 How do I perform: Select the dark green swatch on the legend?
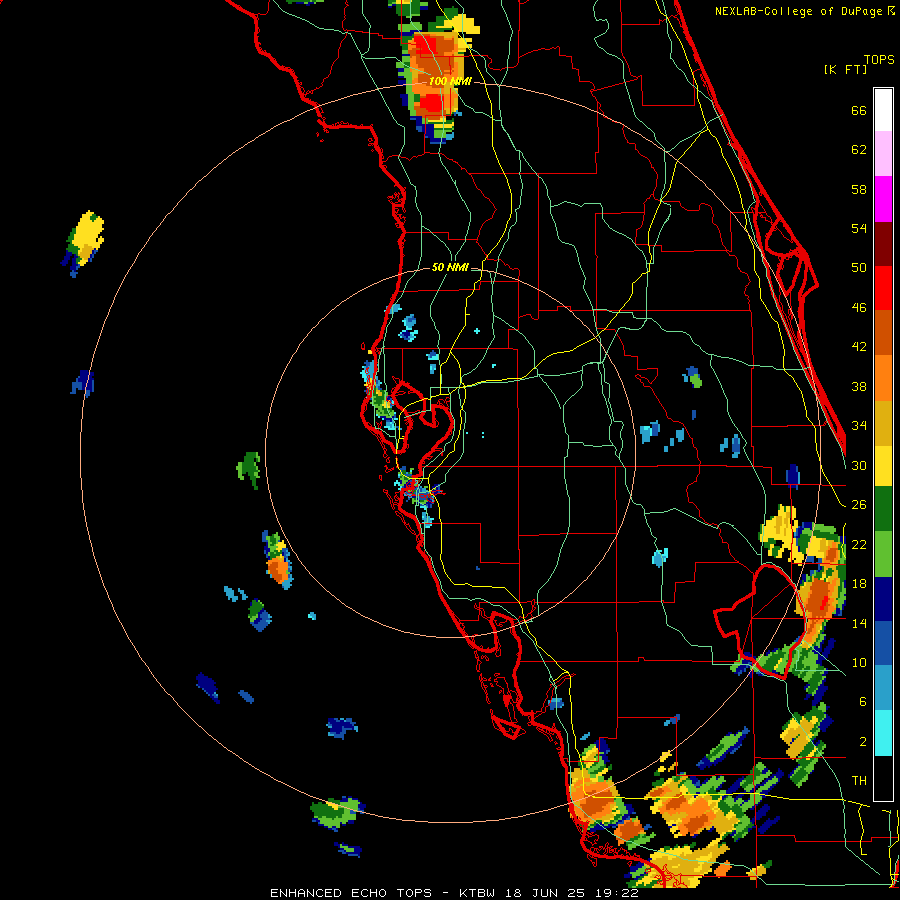883,509
